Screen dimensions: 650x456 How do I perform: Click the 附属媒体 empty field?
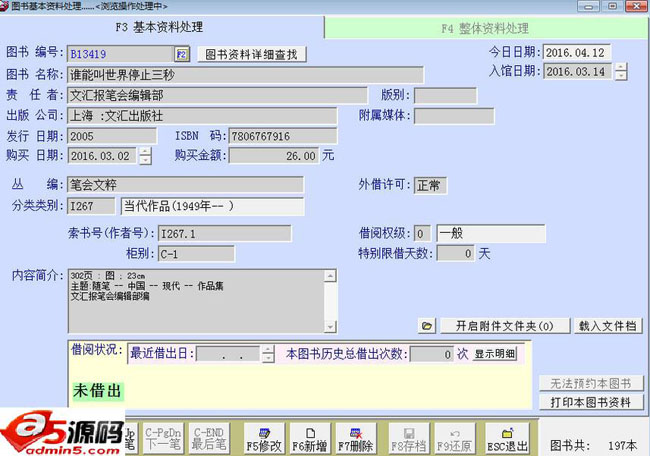(x=454, y=116)
